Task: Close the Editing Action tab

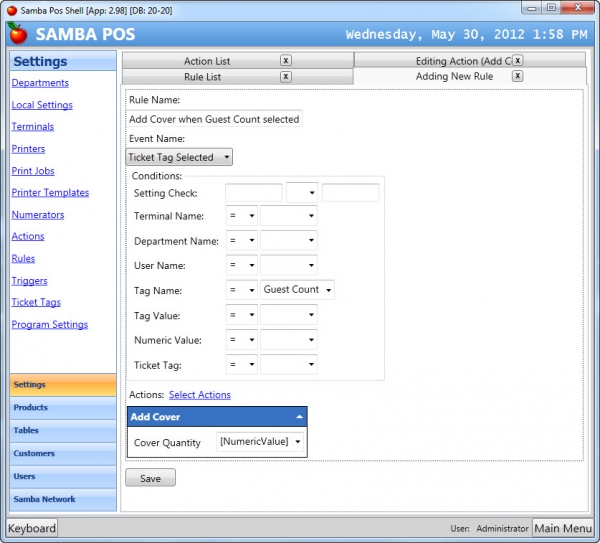Action: [x=517, y=60]
